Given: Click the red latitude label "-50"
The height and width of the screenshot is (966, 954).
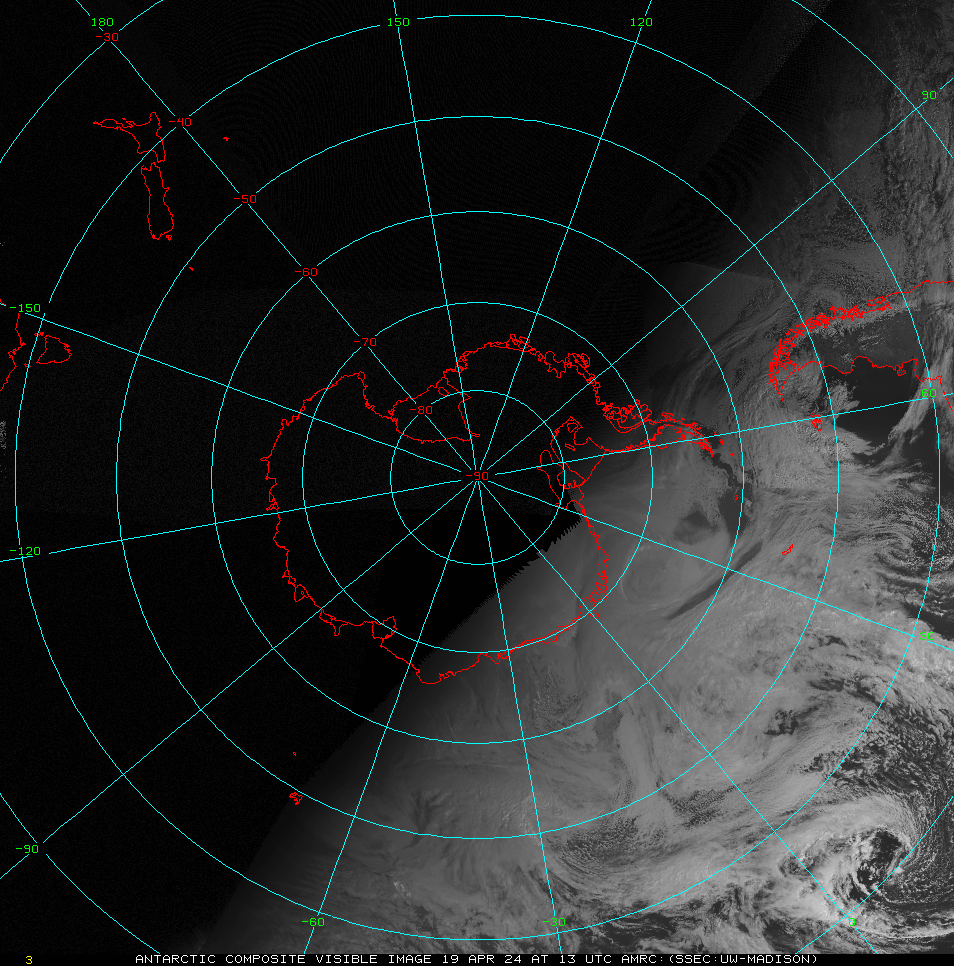Looking at the screenshot, I should point(245,199).
